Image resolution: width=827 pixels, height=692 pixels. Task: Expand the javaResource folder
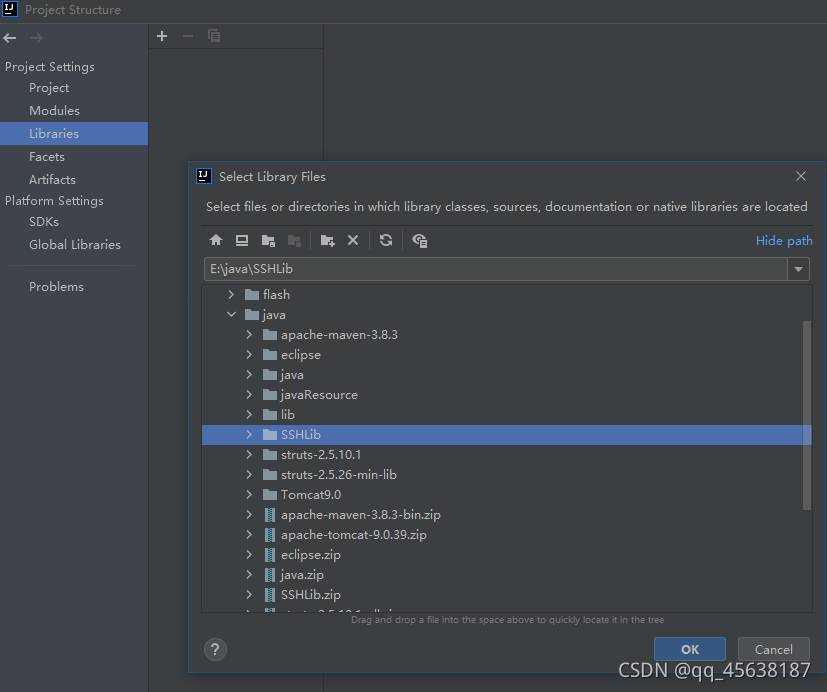(249, 395)
